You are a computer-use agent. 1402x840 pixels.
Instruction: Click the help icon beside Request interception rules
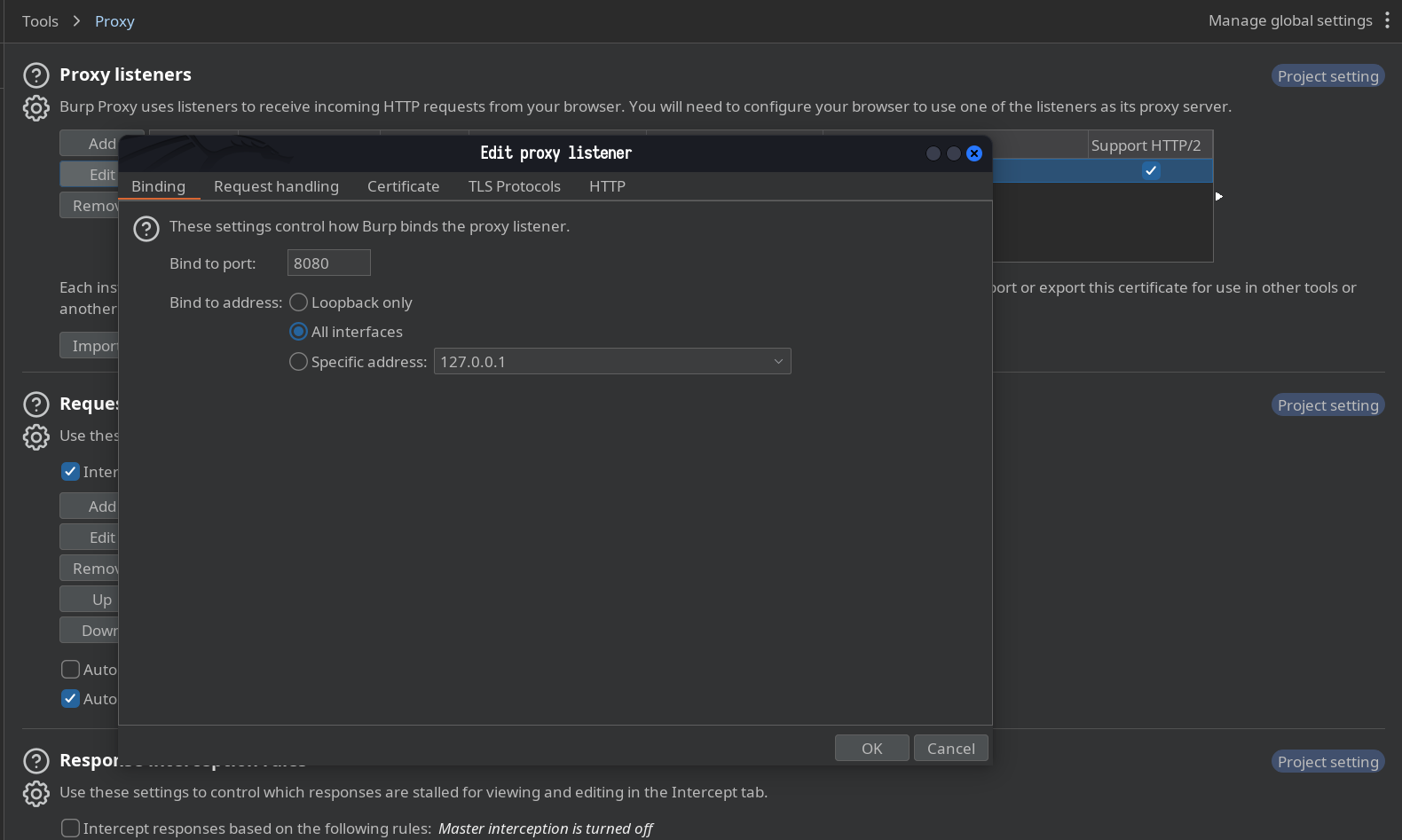[35, 404]
